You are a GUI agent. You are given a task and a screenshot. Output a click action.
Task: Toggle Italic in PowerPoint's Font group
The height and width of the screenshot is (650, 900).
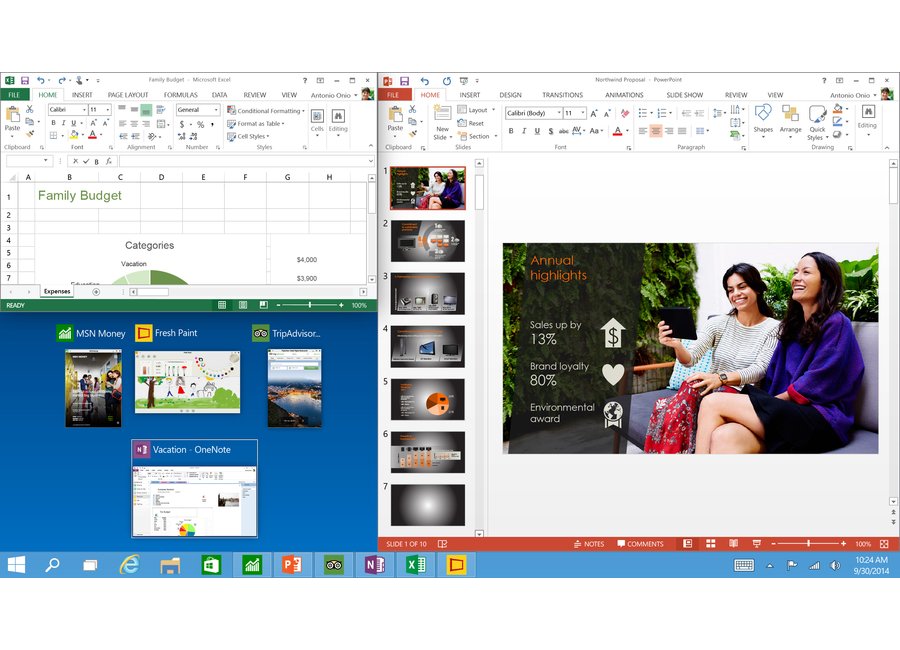[523, 130]
